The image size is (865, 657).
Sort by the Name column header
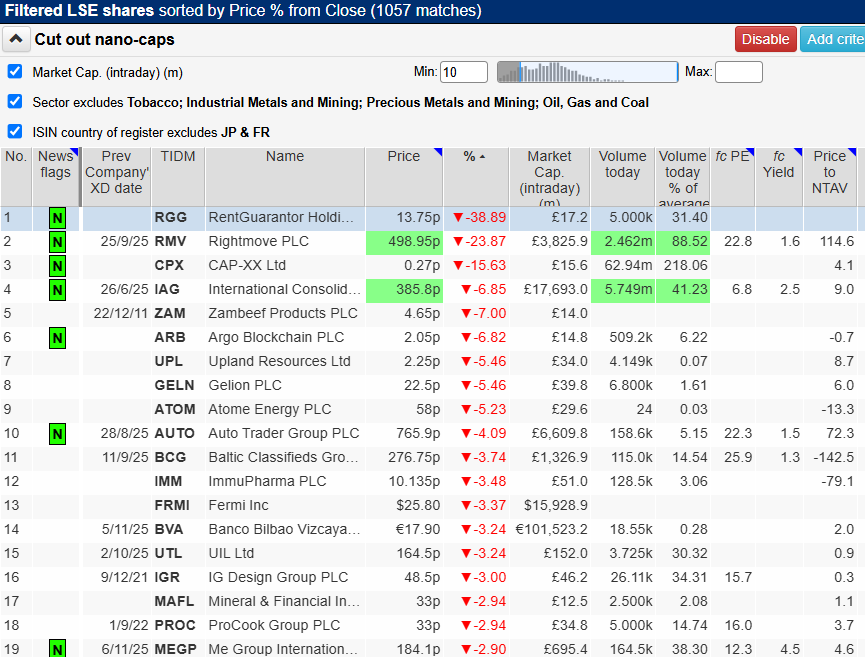pos(285,178)
